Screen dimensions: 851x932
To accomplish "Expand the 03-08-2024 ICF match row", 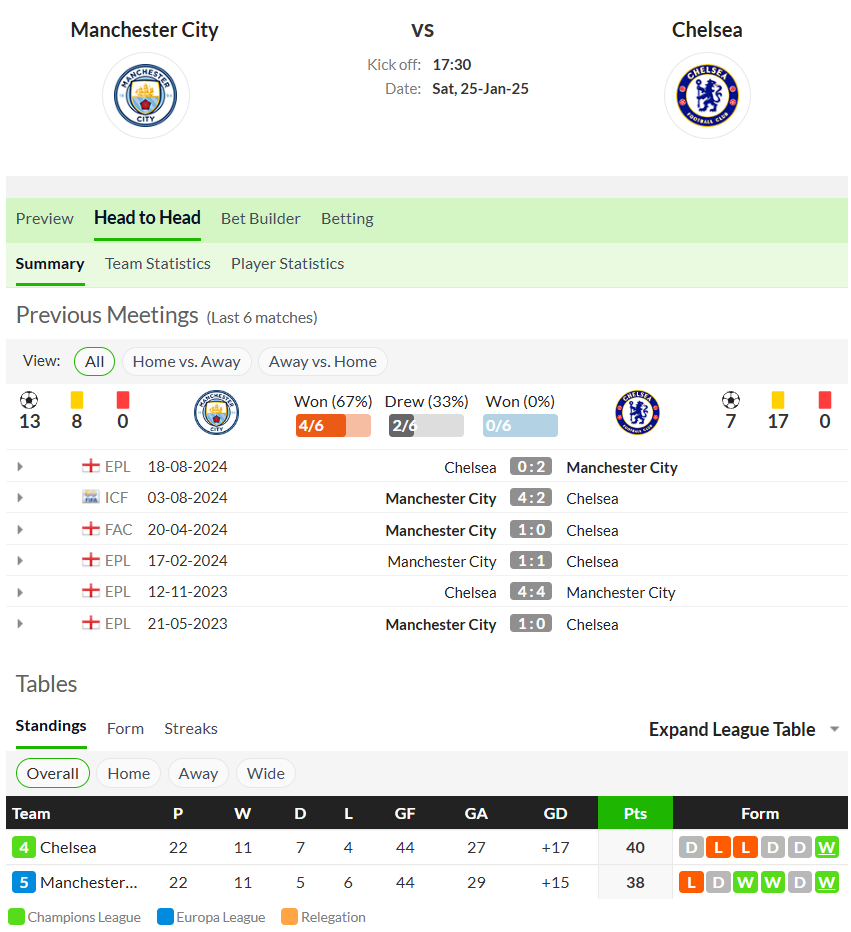I will (20, 498).
